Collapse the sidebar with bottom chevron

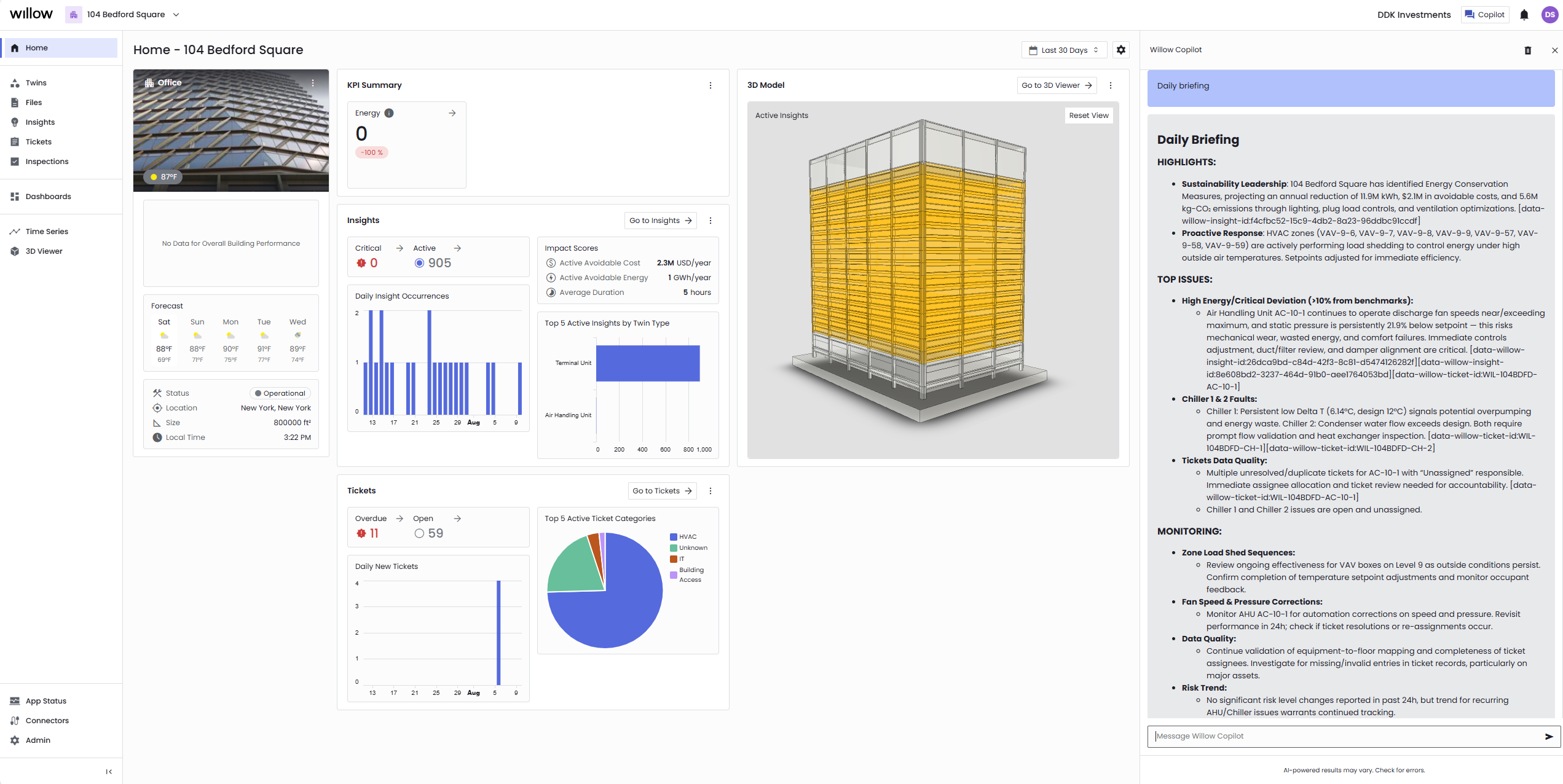[109, 771]
